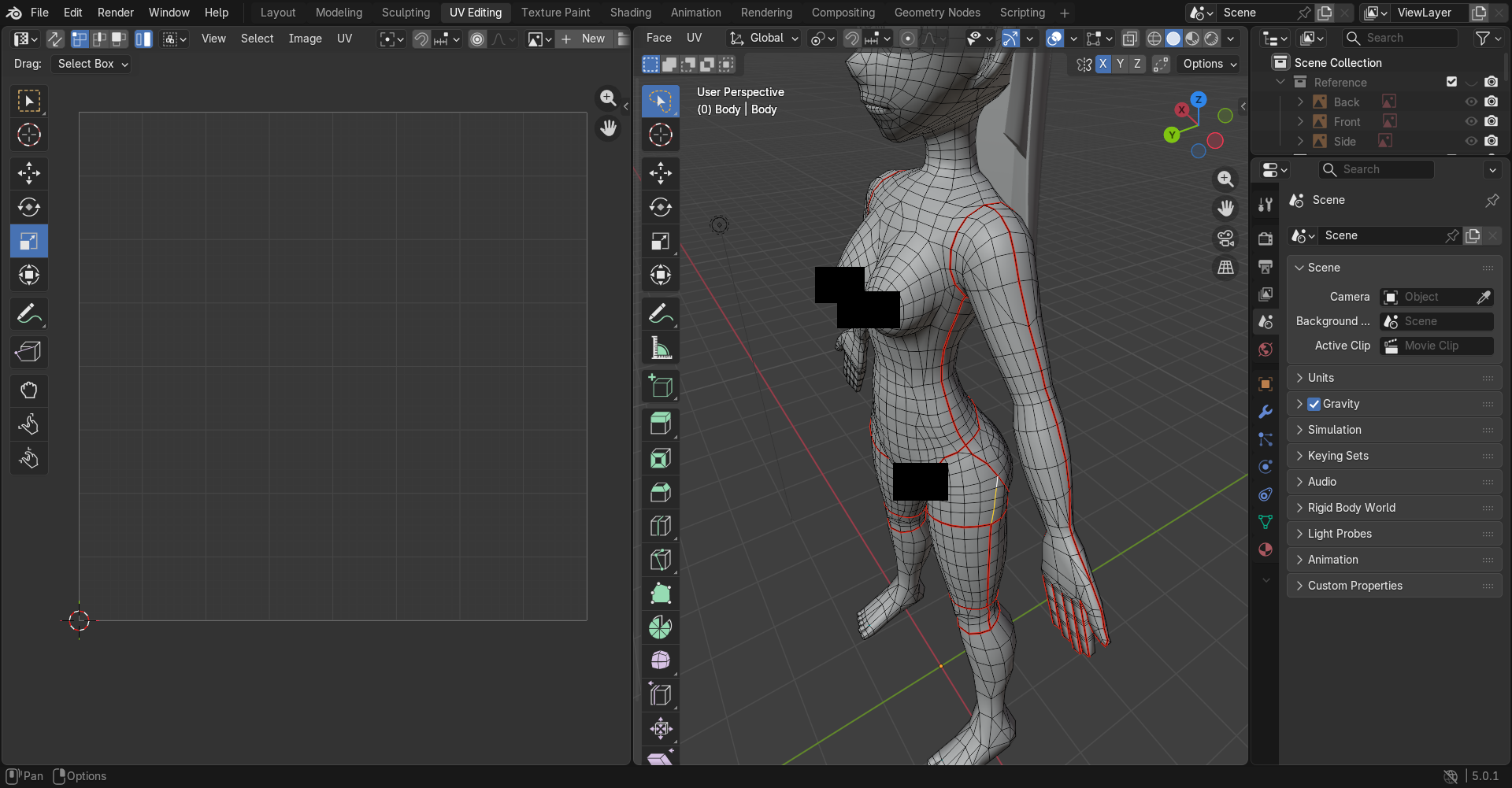The width and height of the screenshot is (1512, 788).
Task: Select the Knife tool in the viewport toolbar
Action: (661, 559)
